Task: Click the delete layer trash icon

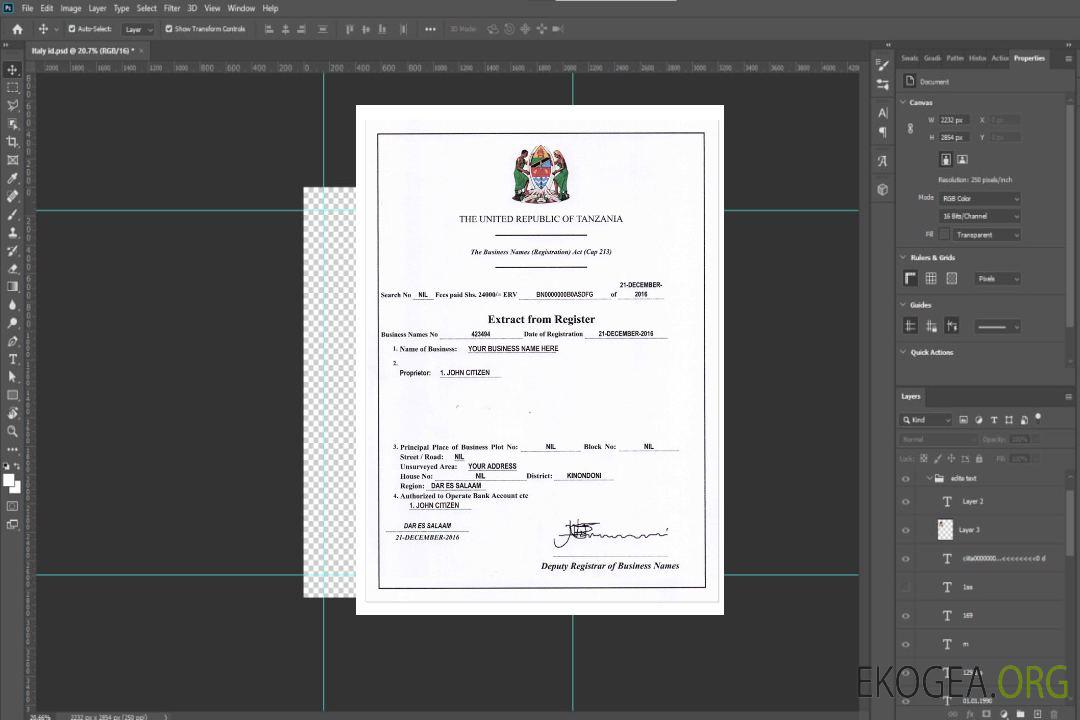Action: point(1053,714)
